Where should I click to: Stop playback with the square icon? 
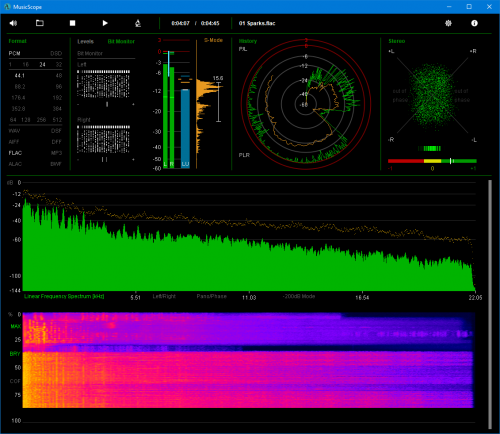point(72,23)
